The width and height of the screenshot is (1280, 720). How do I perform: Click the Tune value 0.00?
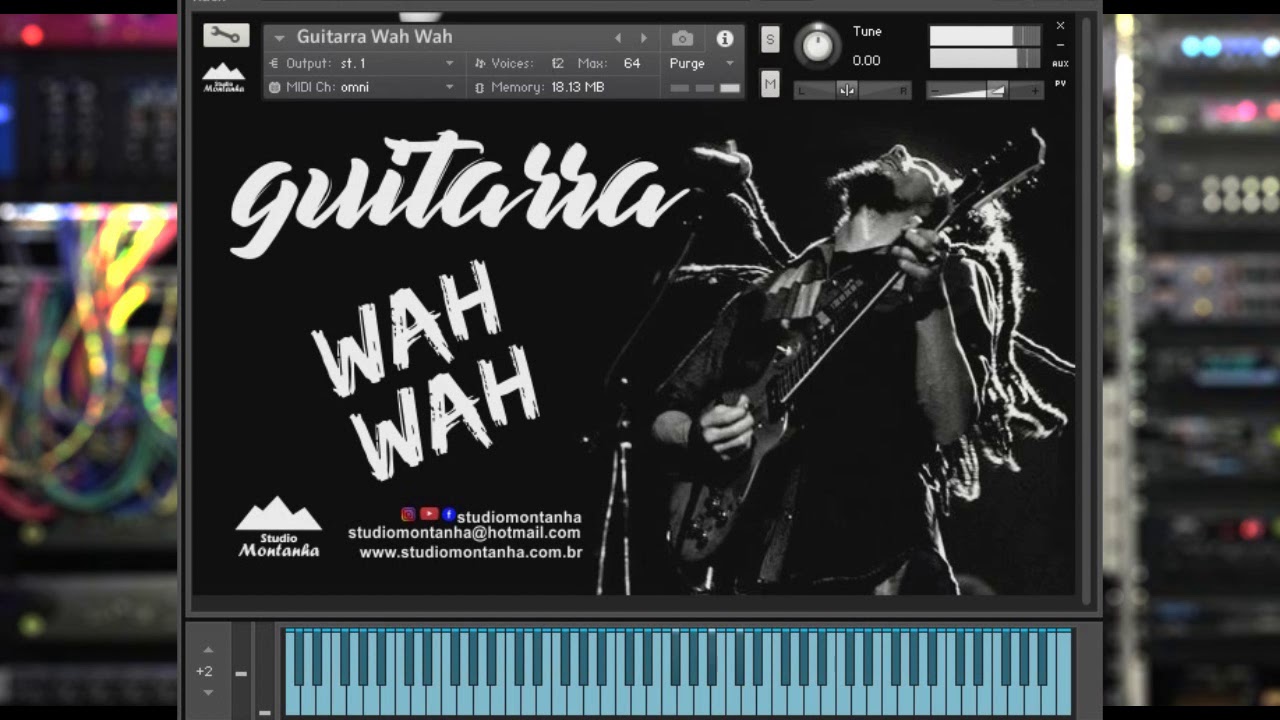point(866,61)
